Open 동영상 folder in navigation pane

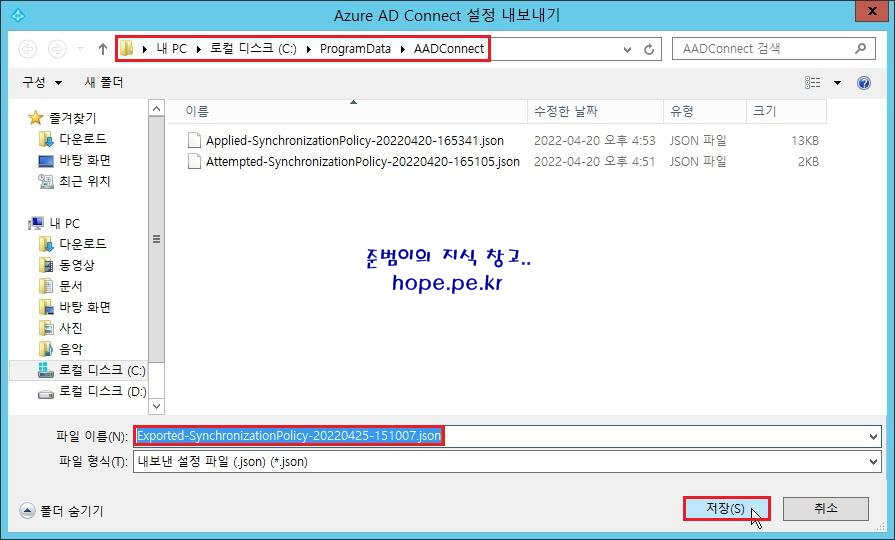tap(77, 265)
